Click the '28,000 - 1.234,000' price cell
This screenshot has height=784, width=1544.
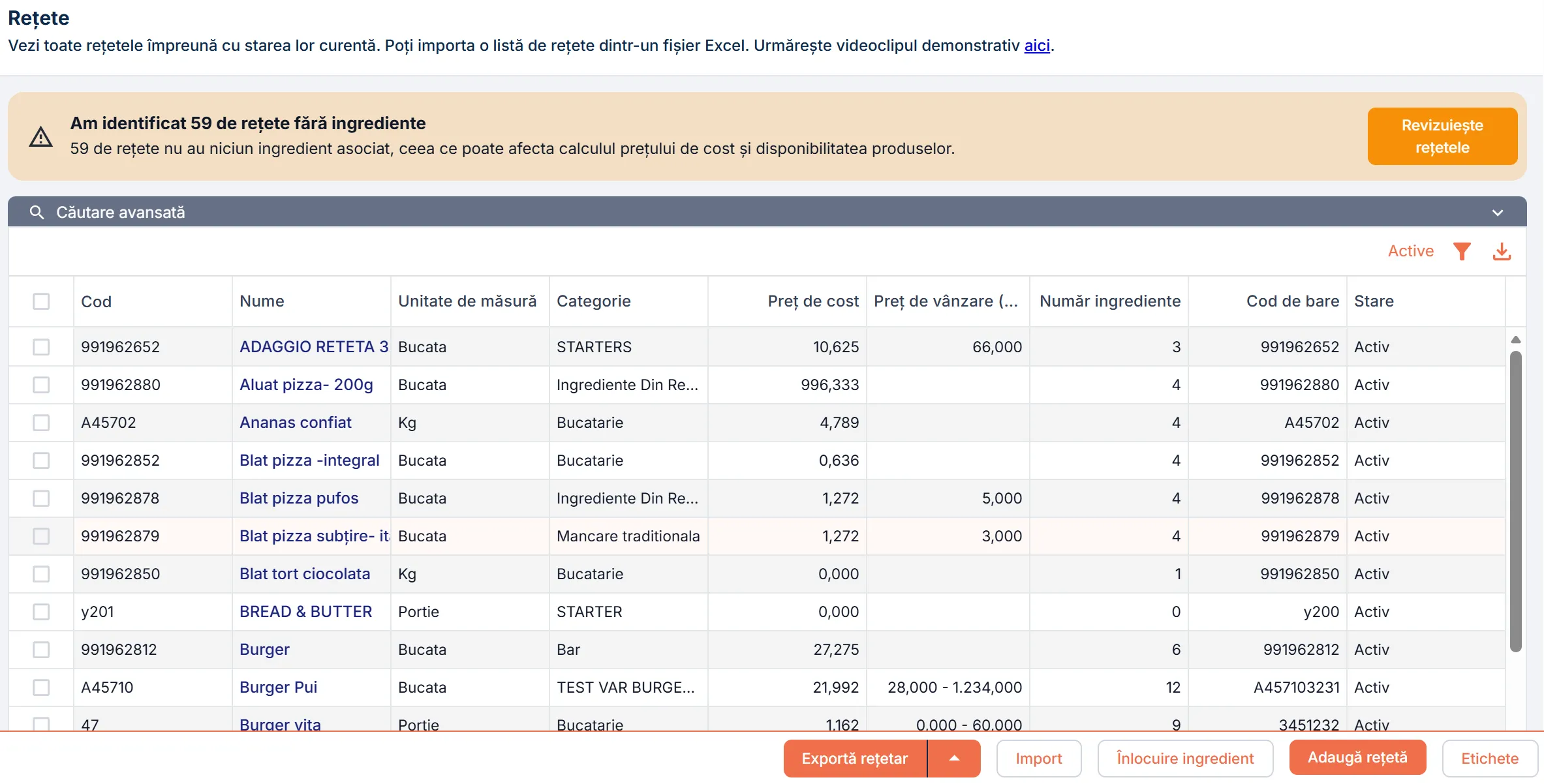[x=948, y=687]
